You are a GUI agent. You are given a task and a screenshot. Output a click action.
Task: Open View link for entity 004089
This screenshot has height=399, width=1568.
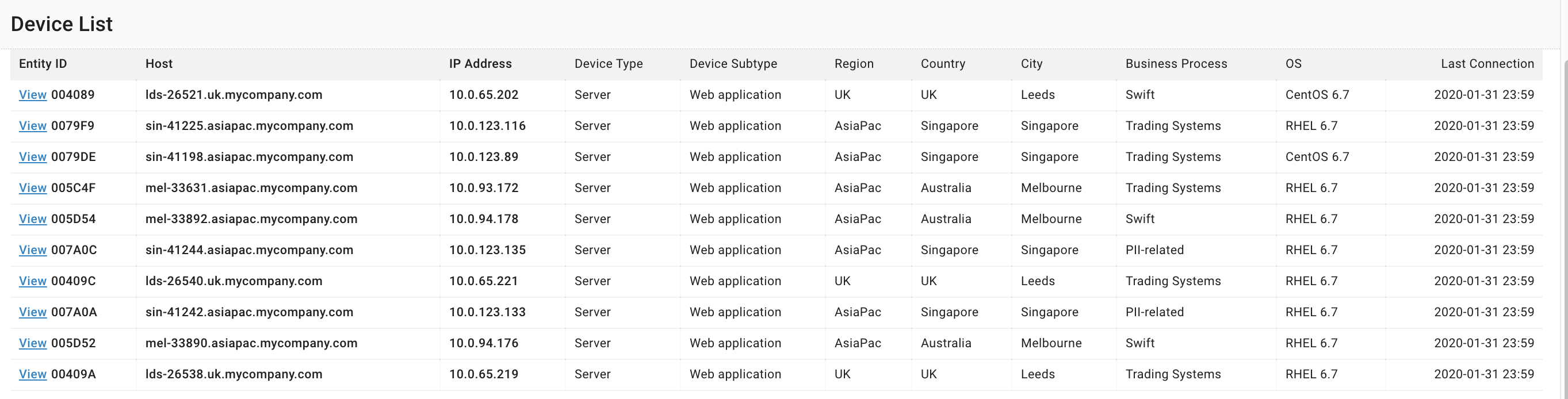(x=32, y=95)
